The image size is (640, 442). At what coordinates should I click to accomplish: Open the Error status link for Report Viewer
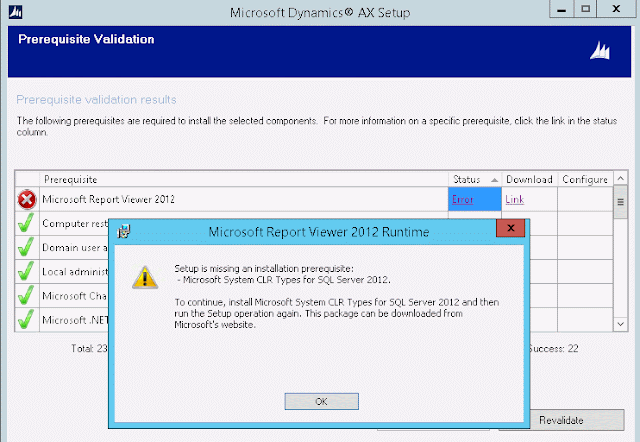462,200
